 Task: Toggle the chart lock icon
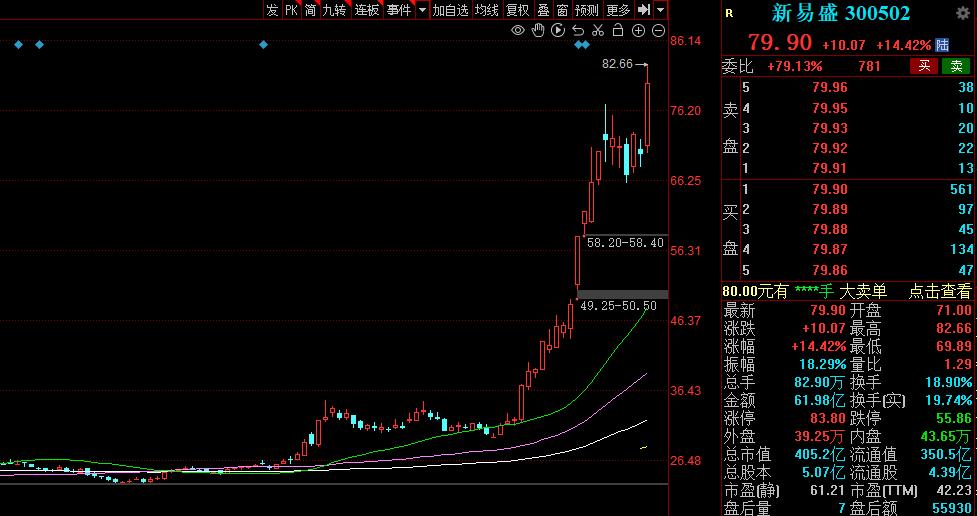point(618,30)
